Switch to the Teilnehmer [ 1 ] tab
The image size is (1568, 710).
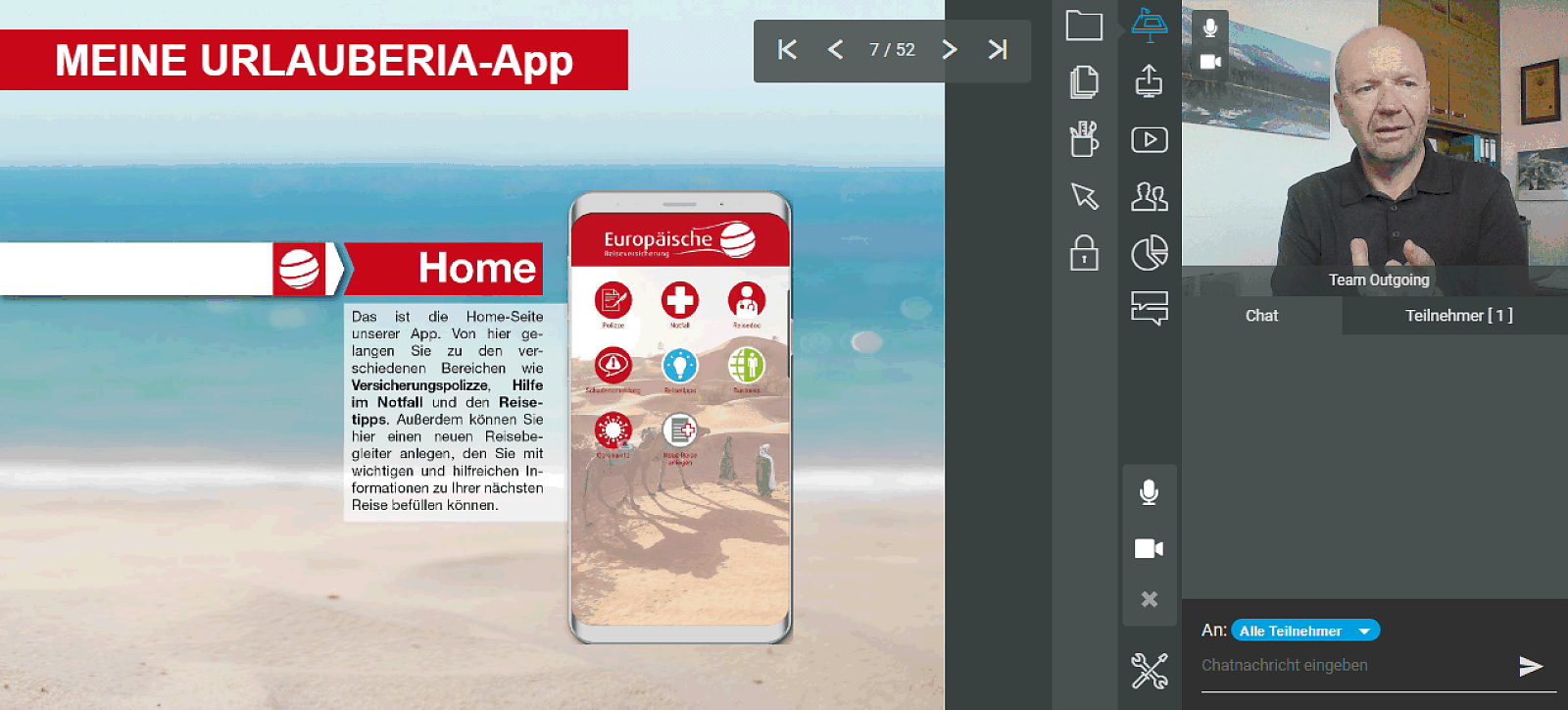point(1458,316)
